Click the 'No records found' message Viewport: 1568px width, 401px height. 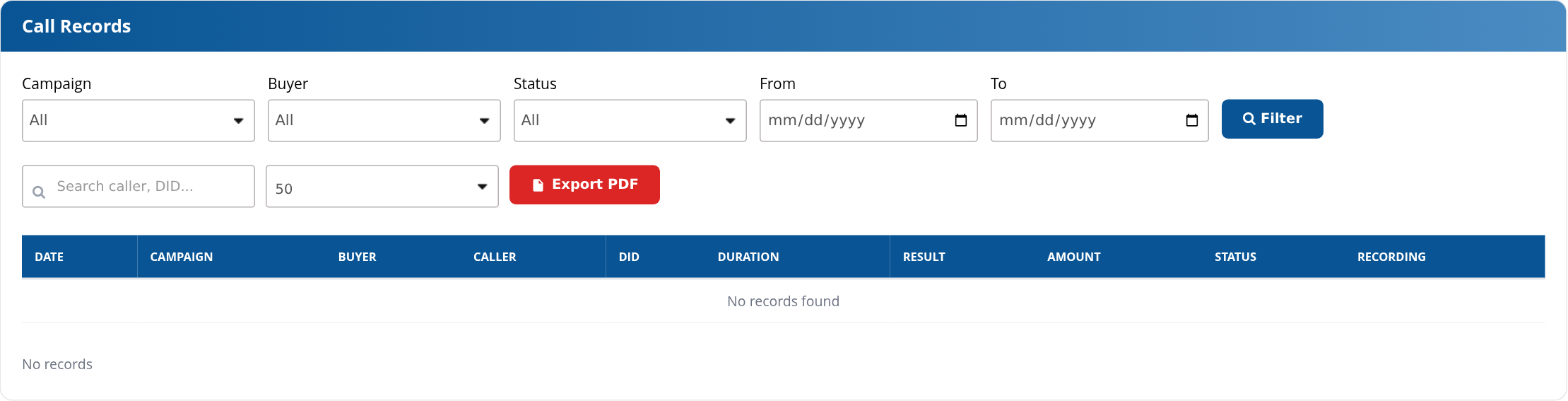coord(784,301)
